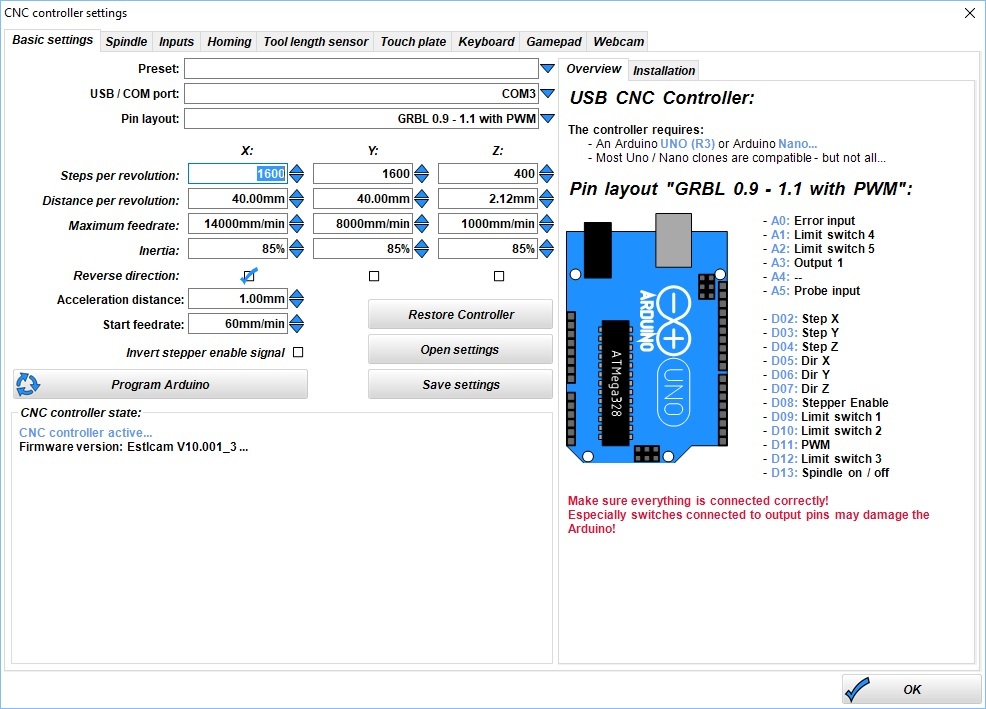Image resolution: width=986 pixels, height=709 pixels.
Task: Switch to the Inputs tab
Action: tap(176, 42)
